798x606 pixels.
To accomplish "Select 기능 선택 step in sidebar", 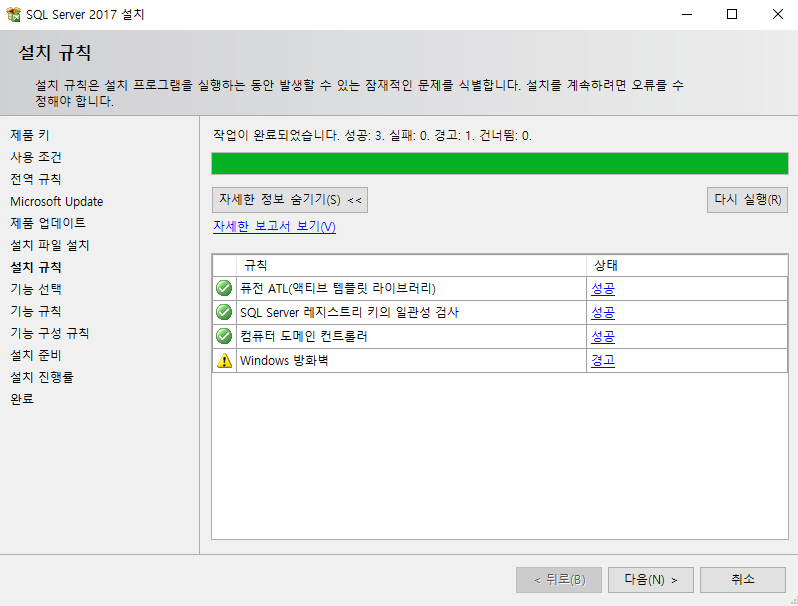I will (36, 289).
